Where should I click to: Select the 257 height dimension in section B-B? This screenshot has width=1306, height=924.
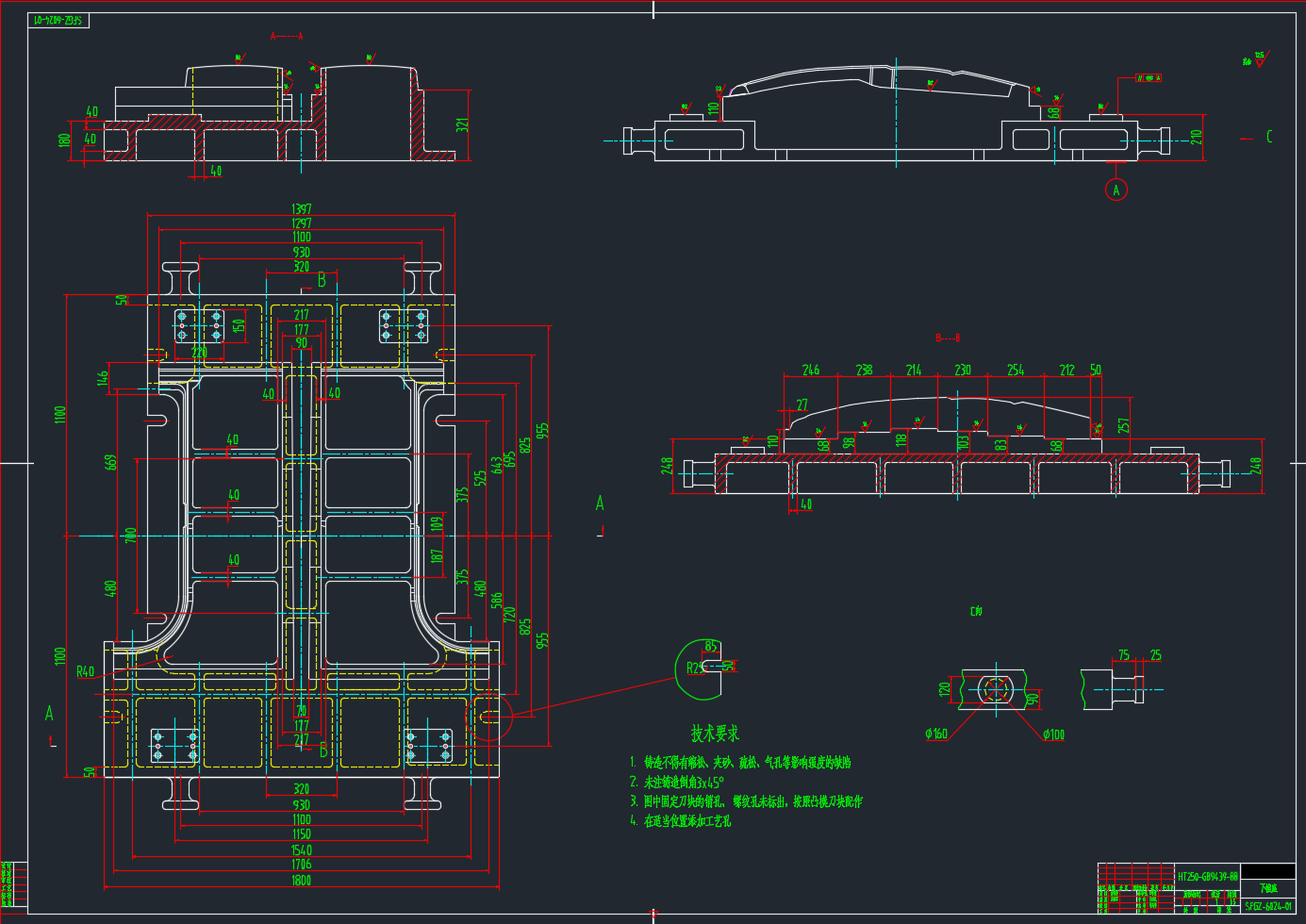tap(1122, 426)
